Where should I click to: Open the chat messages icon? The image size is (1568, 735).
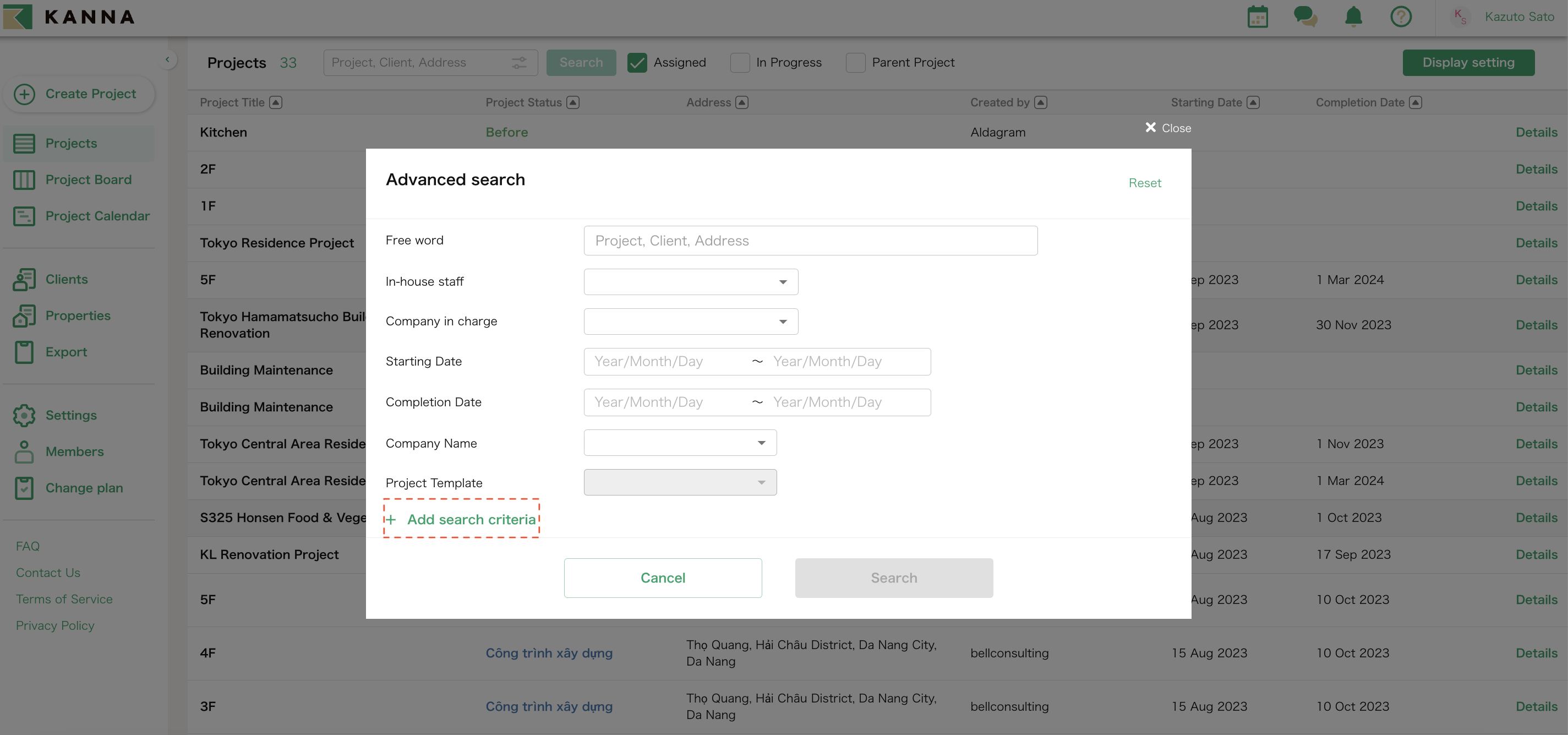(1304, 17)
